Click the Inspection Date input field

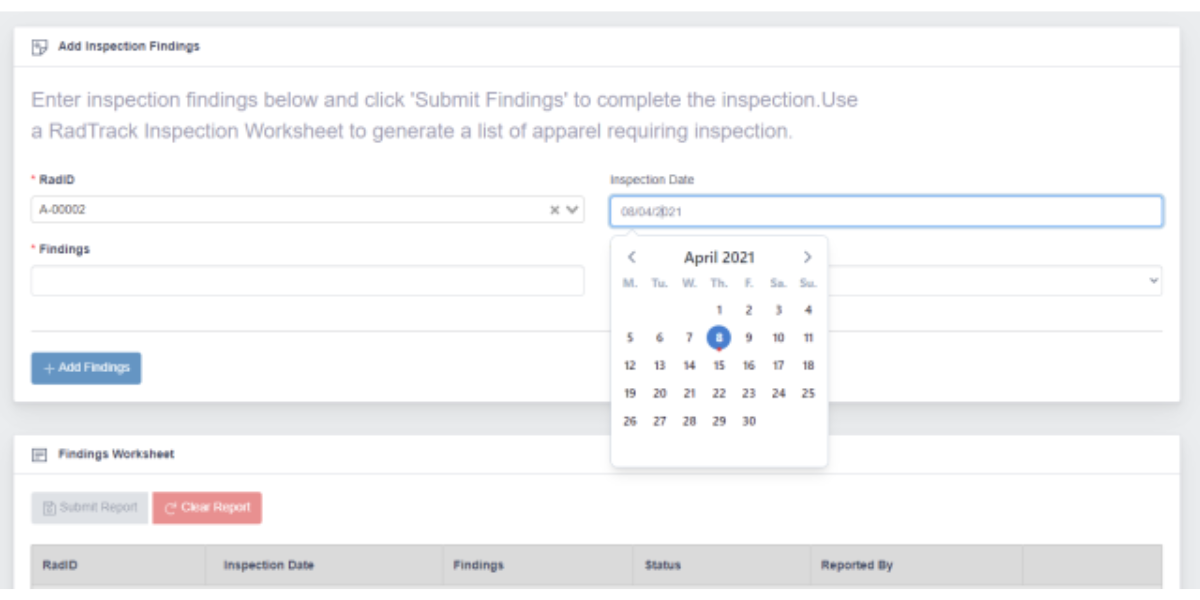(x=886, y=211)
